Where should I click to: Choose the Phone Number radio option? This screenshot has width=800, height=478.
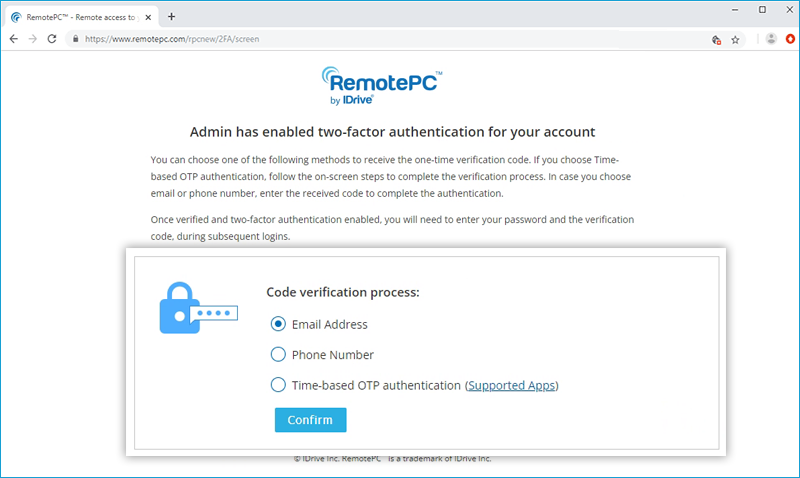[278, 354]
